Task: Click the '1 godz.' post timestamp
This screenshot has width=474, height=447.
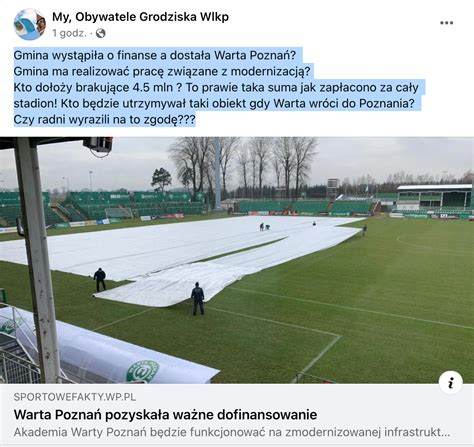Action: 69,33
